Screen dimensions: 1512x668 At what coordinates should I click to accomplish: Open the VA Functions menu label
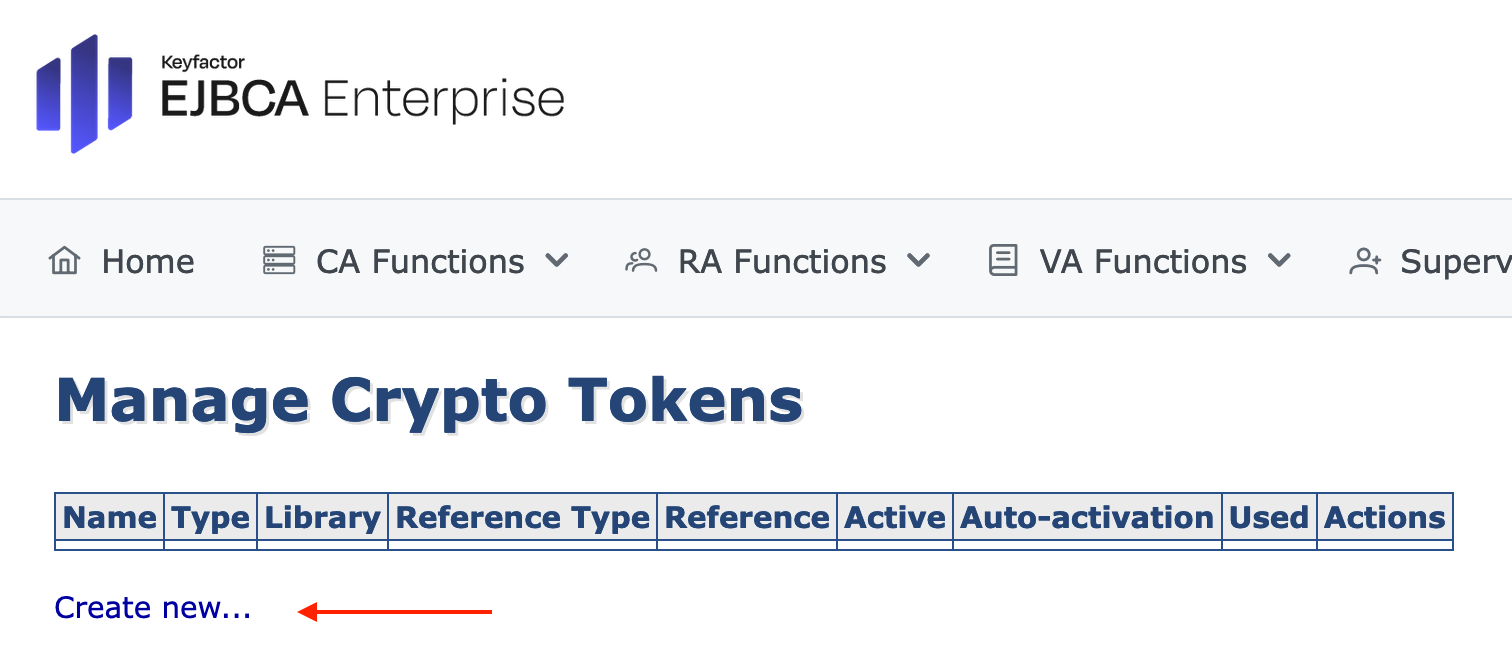click(1143, 262)
